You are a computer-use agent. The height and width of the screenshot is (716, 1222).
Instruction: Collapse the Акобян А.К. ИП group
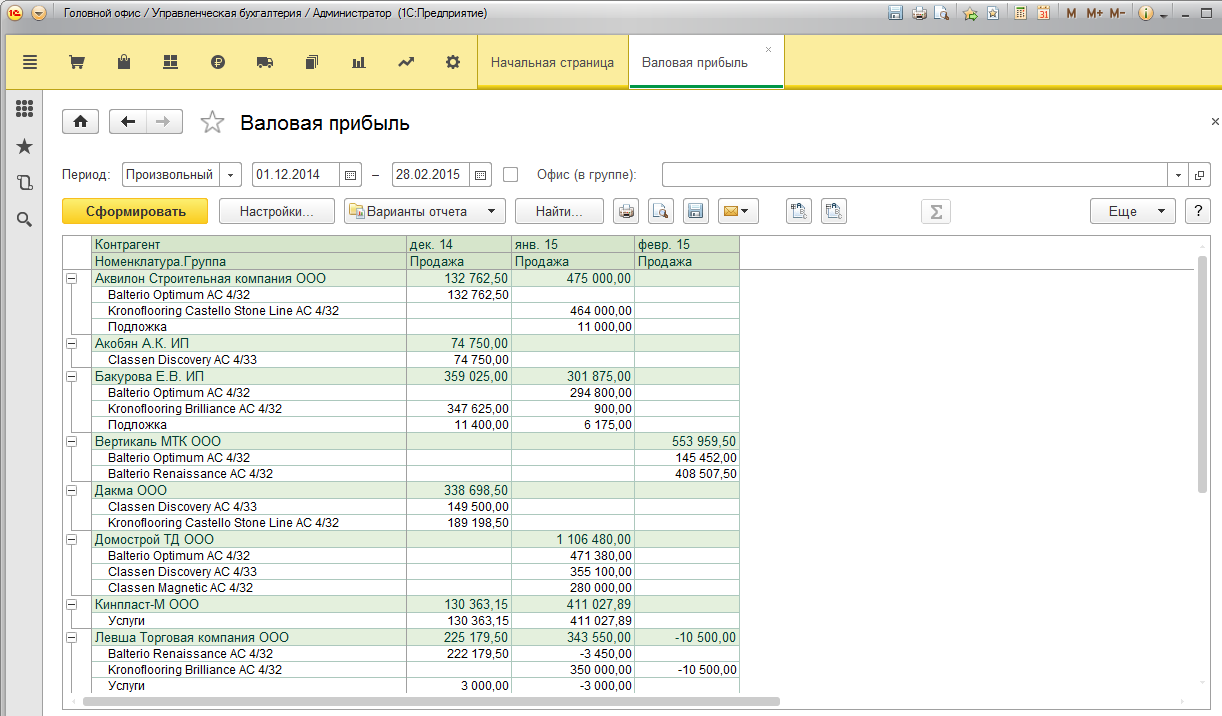[71, 343]
